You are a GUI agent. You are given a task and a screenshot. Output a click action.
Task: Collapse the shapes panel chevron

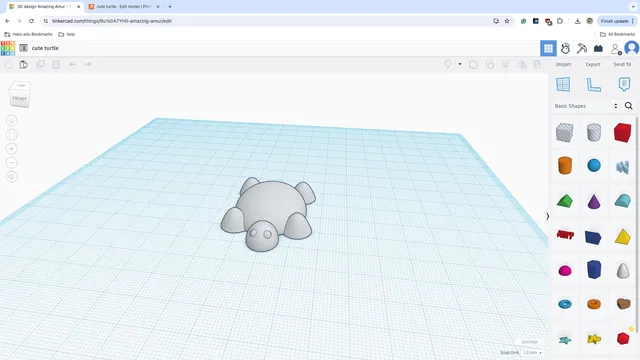tap(548, 216)
